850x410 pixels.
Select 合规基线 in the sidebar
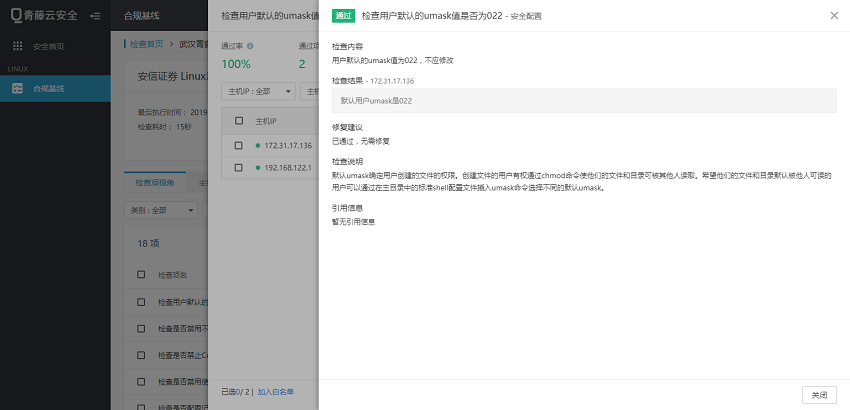pos(55,88)
